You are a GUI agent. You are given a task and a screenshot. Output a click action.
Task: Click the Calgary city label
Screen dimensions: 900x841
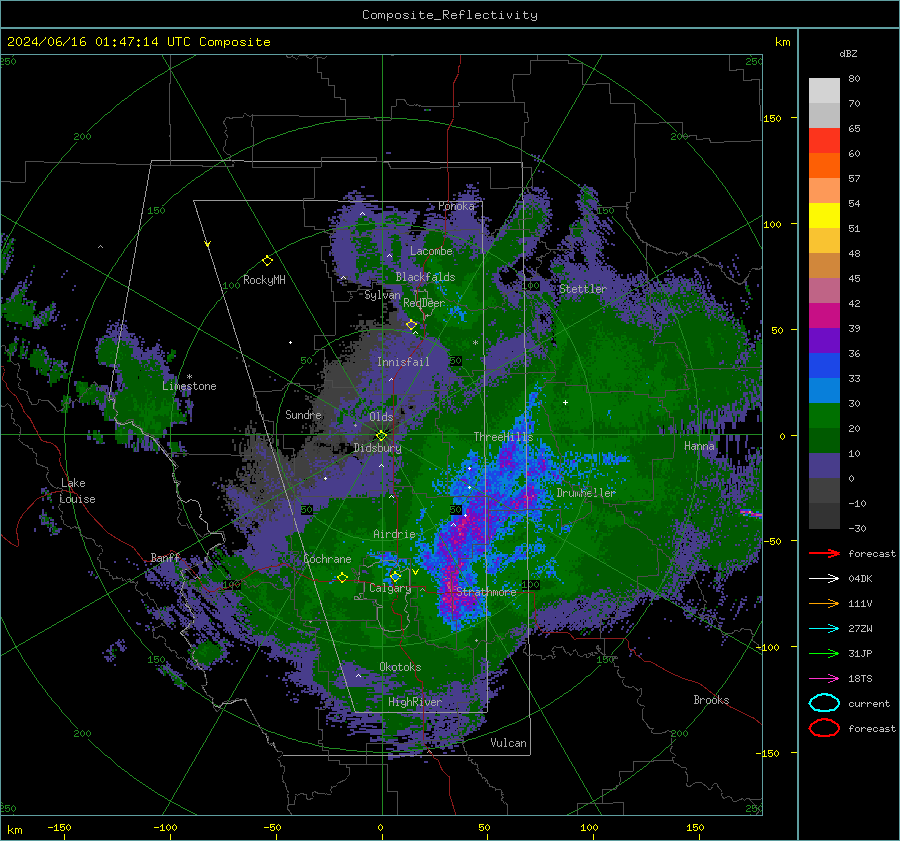[x=390, y=588]
